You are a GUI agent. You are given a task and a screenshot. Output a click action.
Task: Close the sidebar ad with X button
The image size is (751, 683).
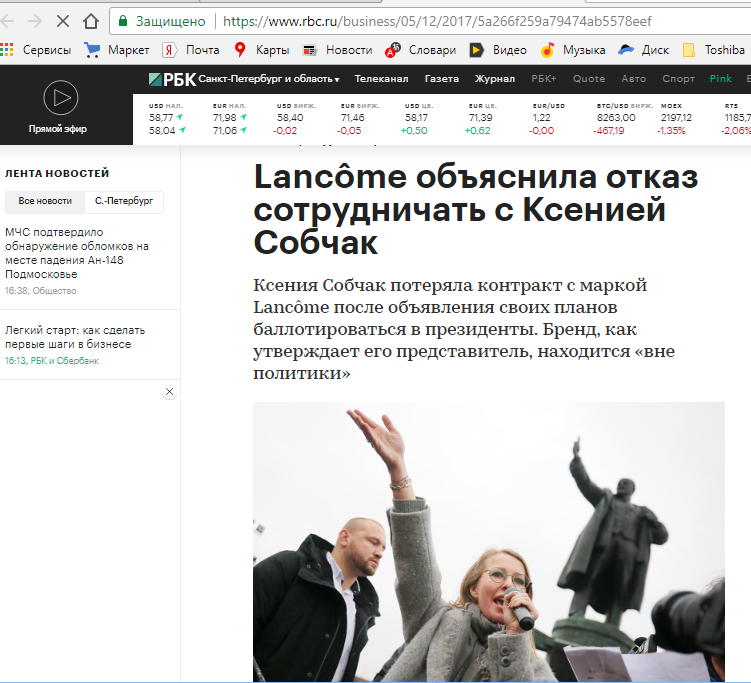tap(169, 392)
